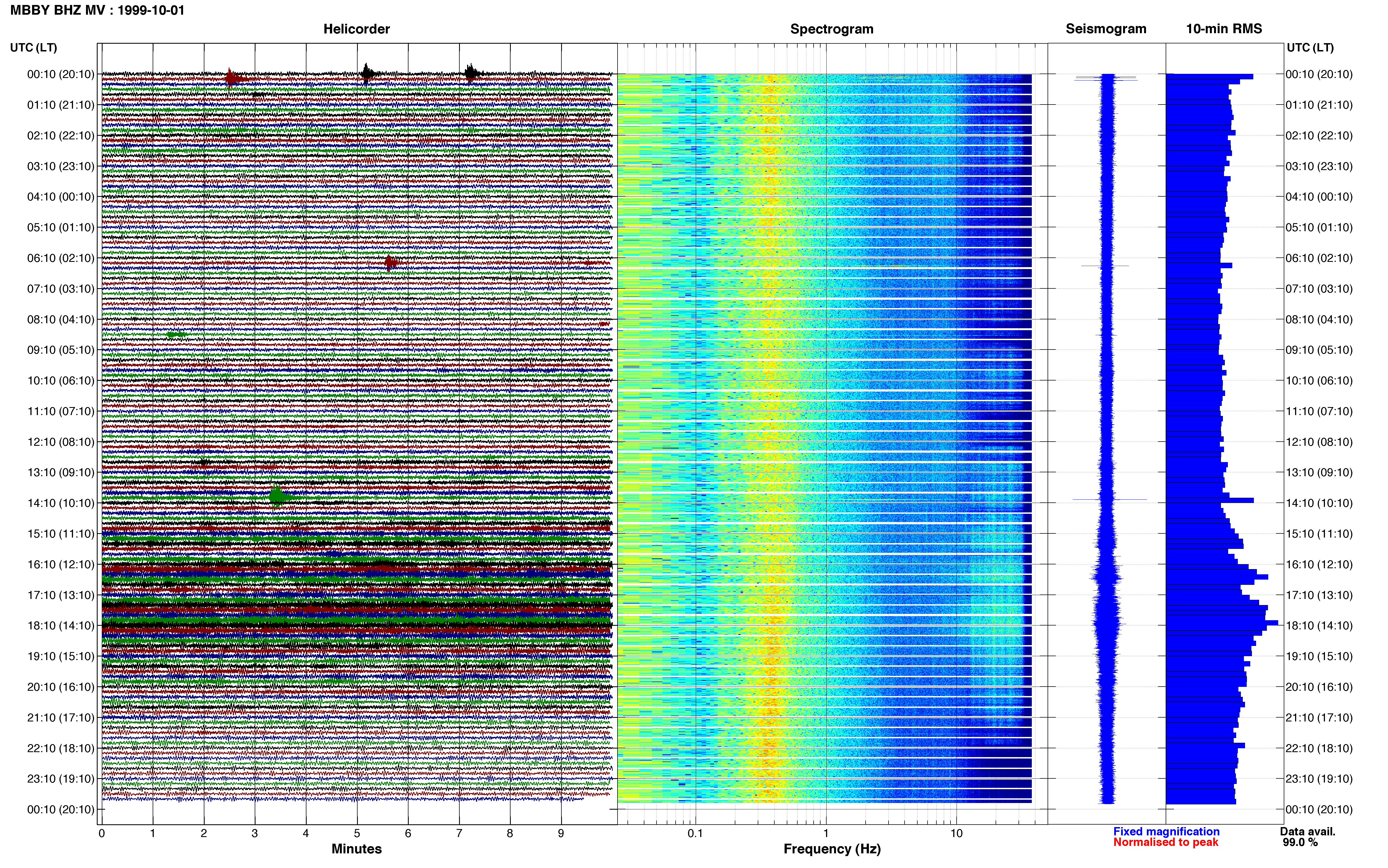Click the left time label '09:10 (05:10)'
Image resolution: width=1388 pixels, height=868 pixels.
(61, 350)
